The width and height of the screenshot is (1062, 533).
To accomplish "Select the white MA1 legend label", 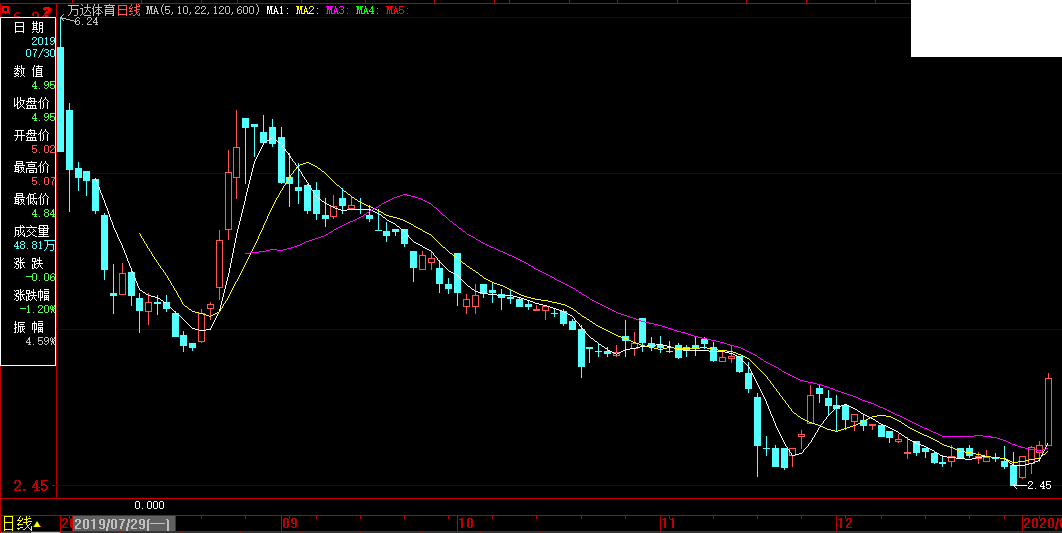I will 277,10.
